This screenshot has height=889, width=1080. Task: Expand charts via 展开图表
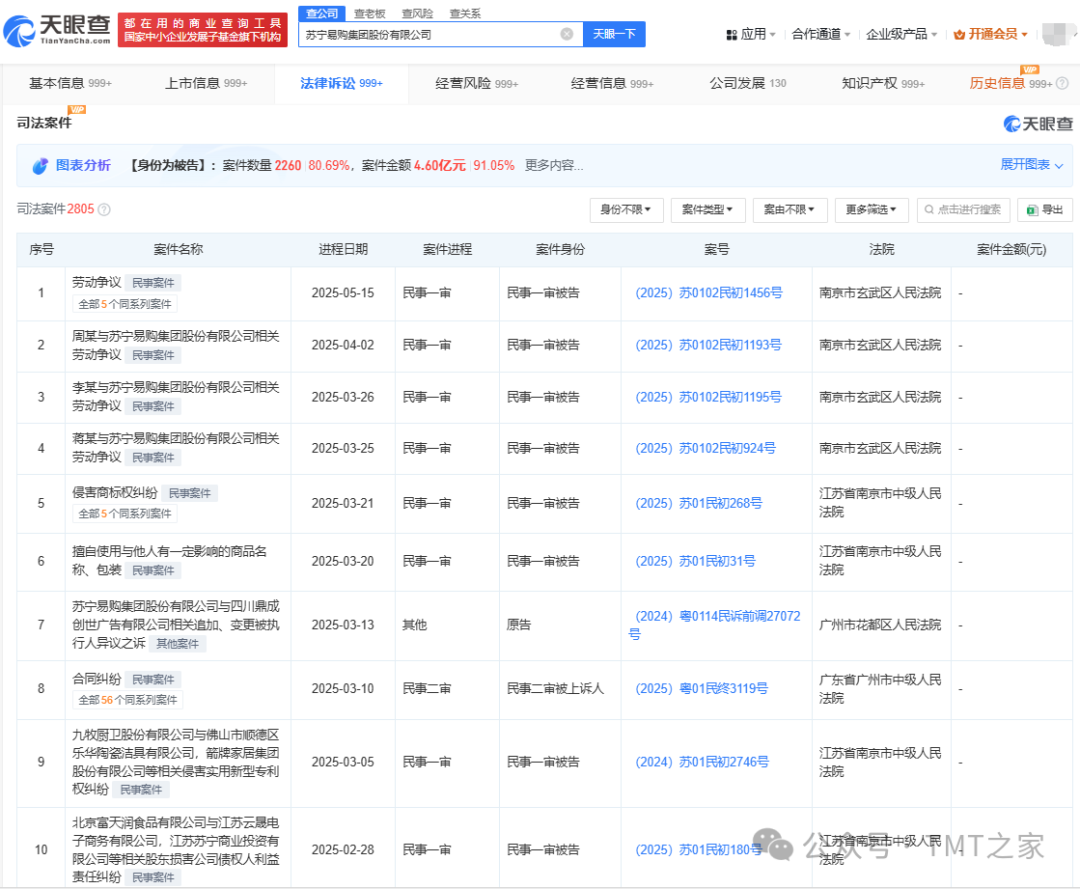pyautogui.click(x=1032, y=165)
